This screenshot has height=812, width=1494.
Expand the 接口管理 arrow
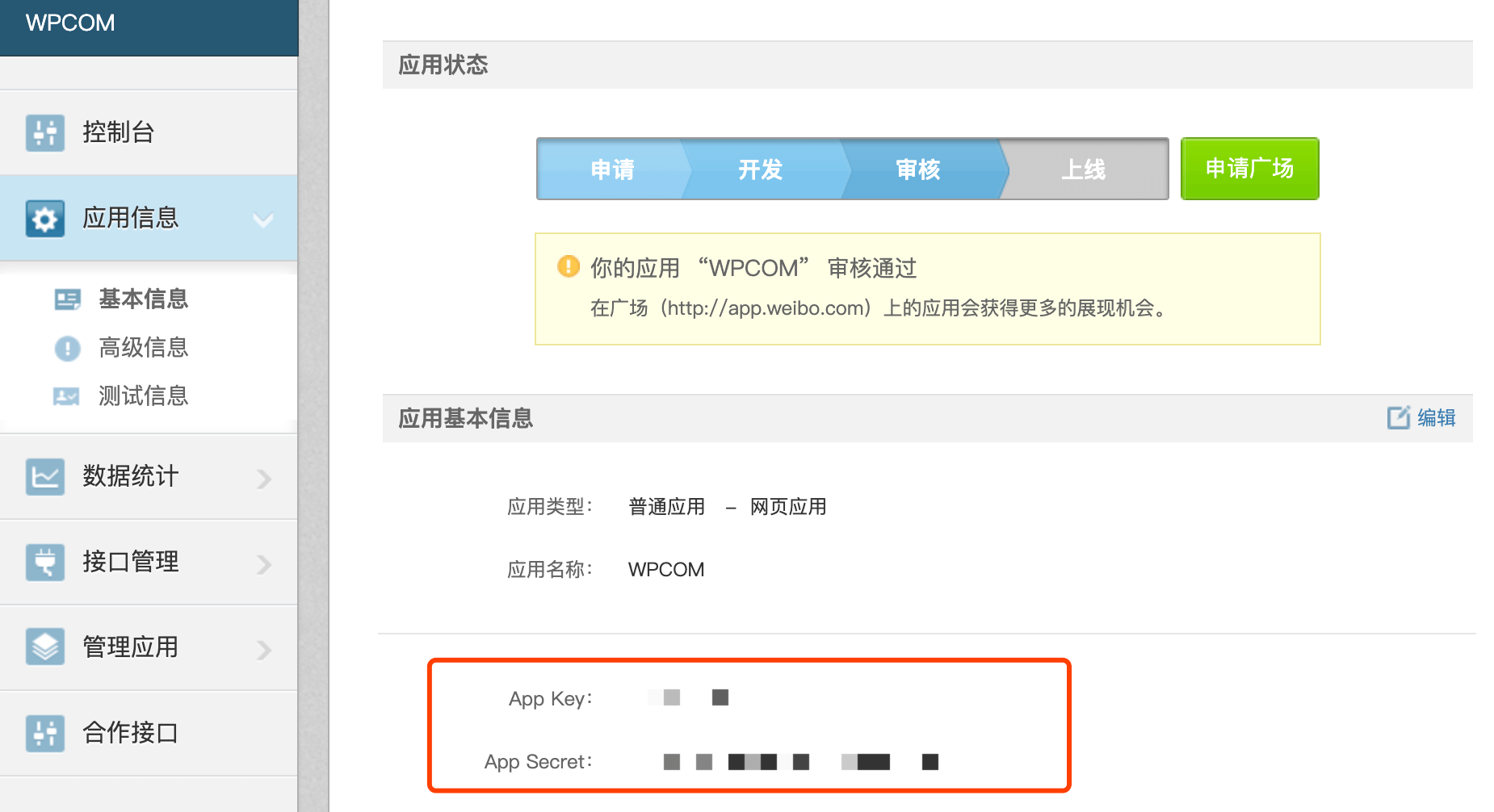[x=264, y=564]
